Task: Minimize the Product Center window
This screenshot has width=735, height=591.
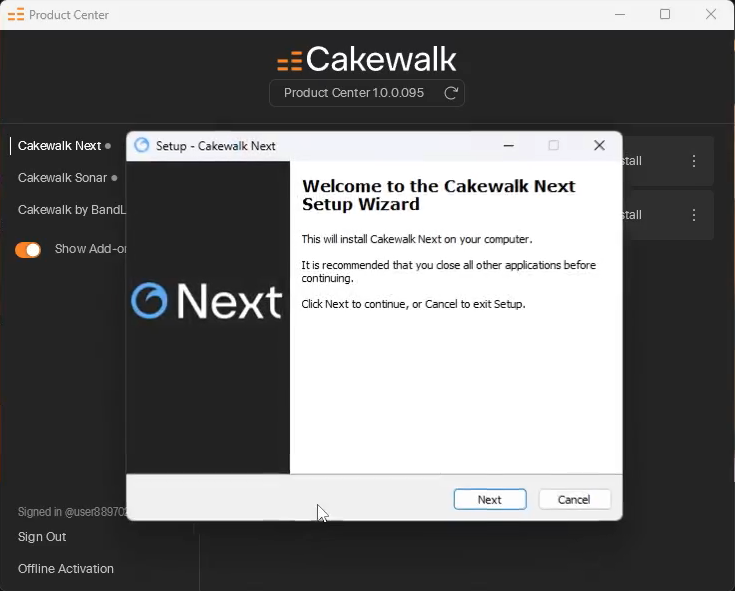Action: pyautogui.click(x=620, y=15)
